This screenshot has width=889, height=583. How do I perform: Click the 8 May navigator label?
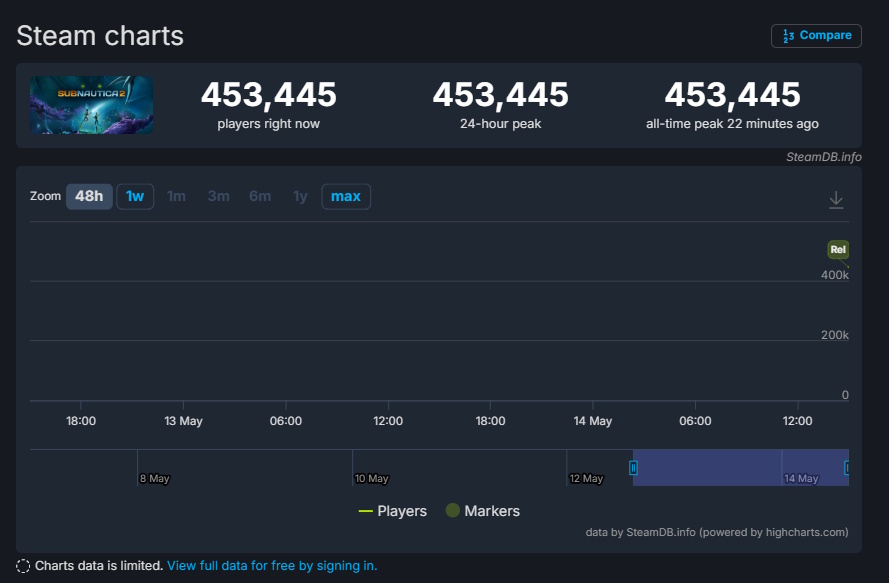[154, 478]
